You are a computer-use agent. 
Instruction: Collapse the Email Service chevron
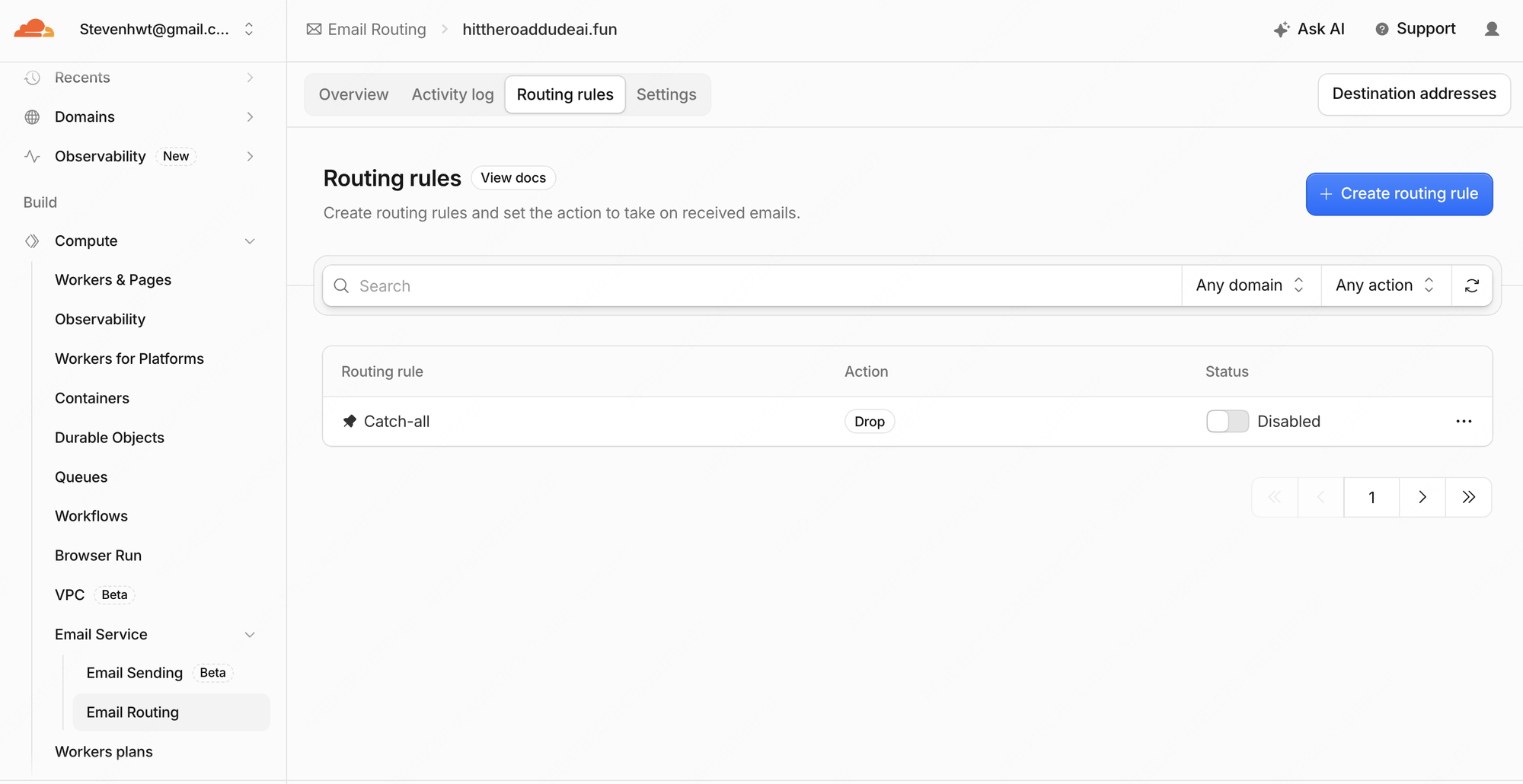click(x=250, y=635)
